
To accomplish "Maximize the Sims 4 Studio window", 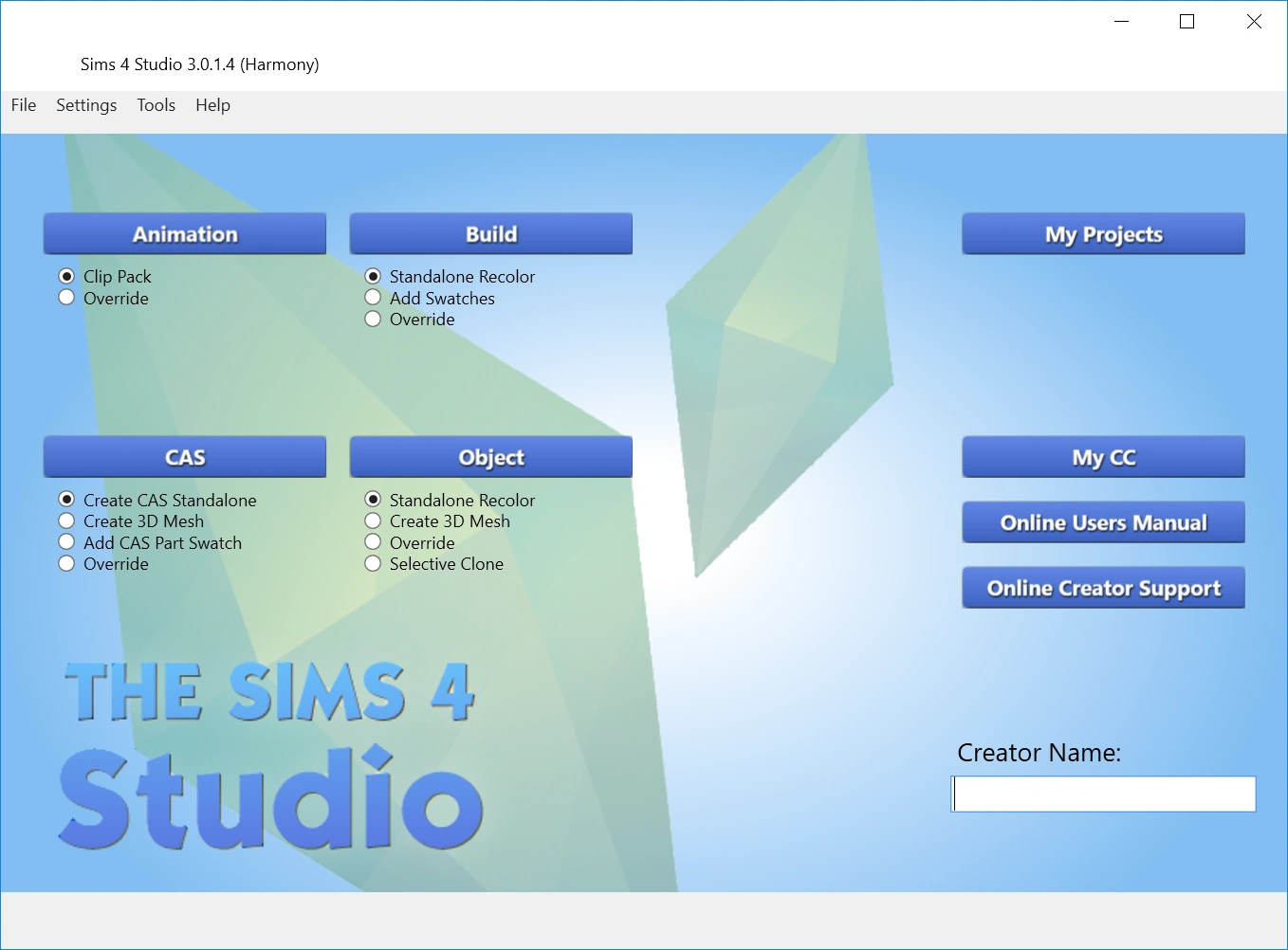I will click(x=1187, y=21).
